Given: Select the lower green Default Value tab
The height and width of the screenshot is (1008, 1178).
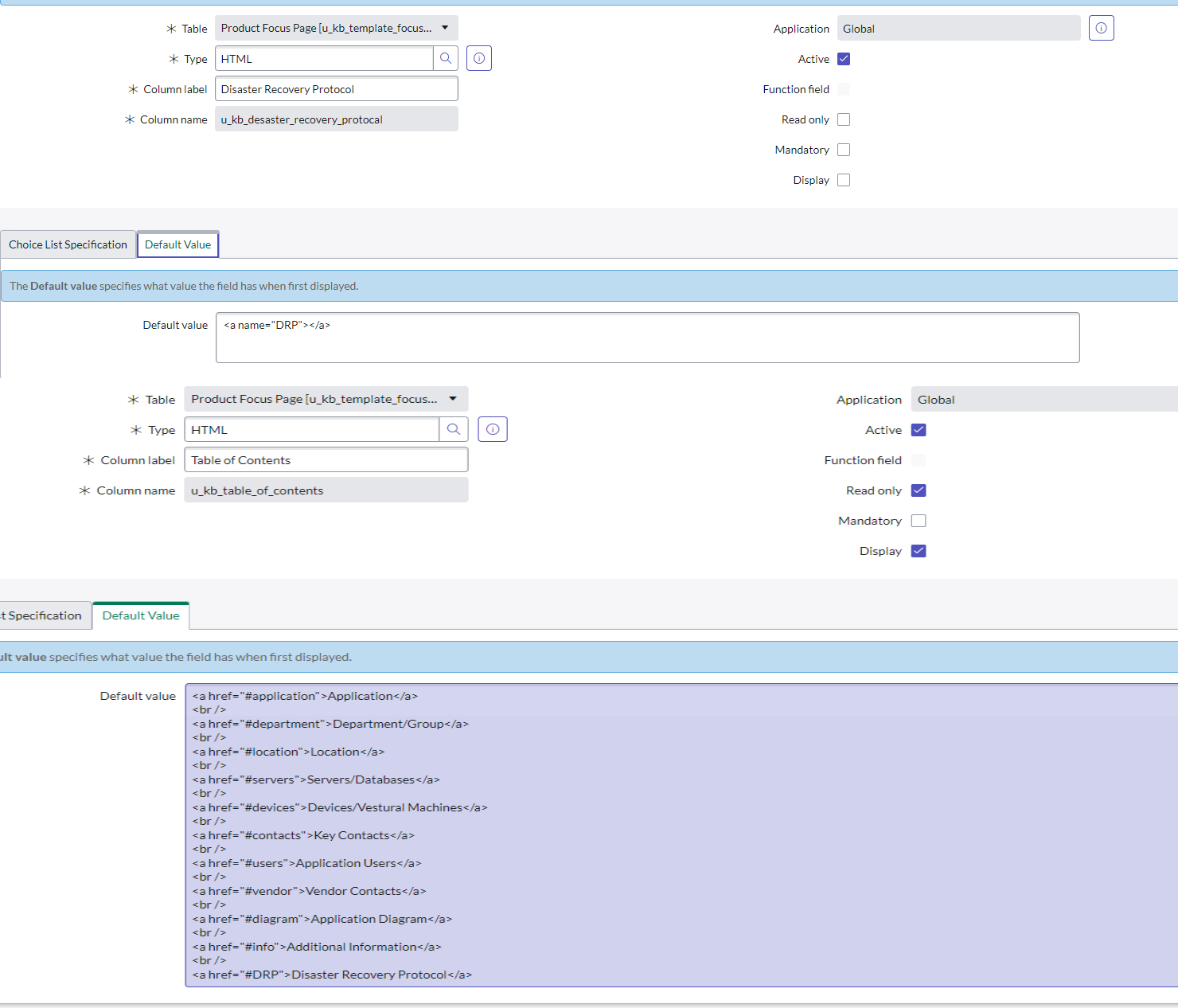Looking at the screenshot, I should (141, 615).
